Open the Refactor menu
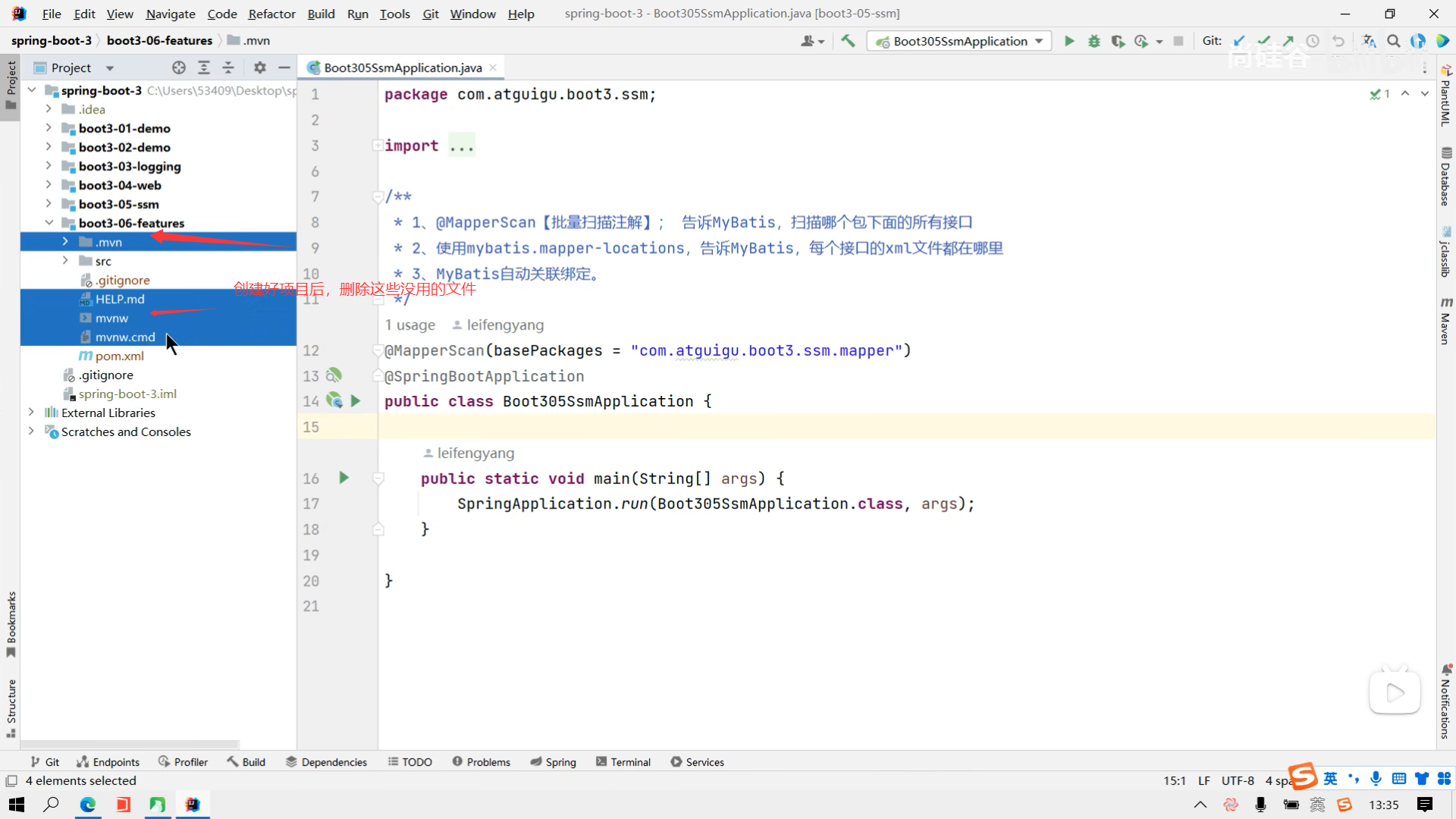The image size is (1456, 819). click(271, 14)
